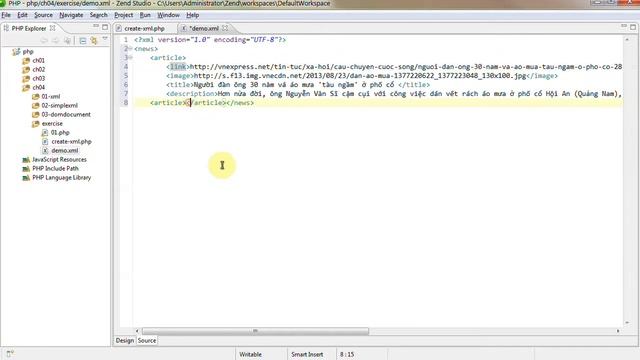640x360 pixels.
Task: Click the editor vertical scroll down arrow
Action: point(627,322)
